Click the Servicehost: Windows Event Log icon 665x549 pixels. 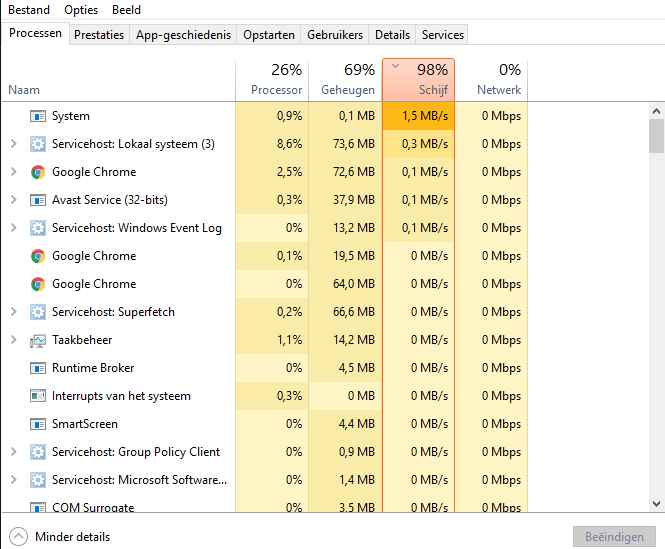[x=38, y=228]
